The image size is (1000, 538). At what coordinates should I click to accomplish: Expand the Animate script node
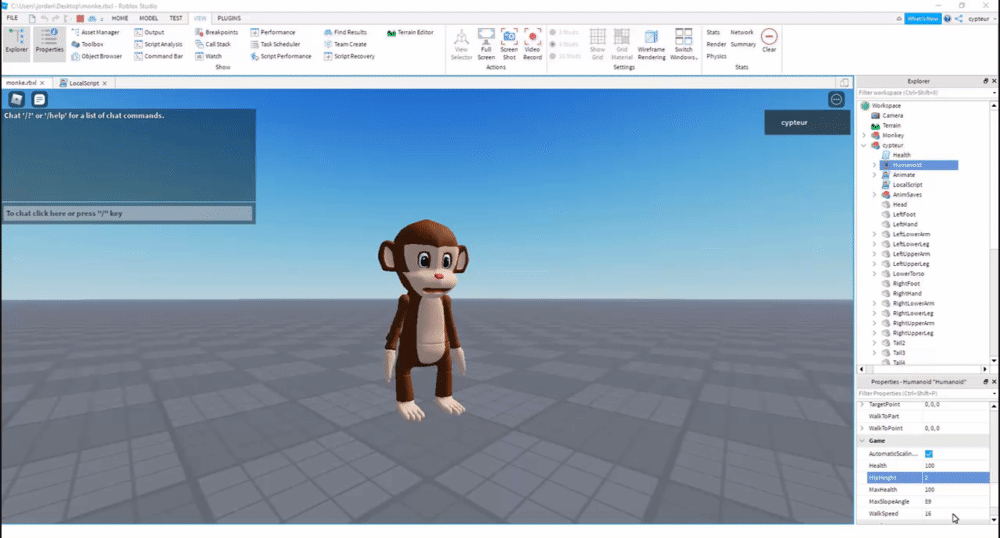click(874, 175)
